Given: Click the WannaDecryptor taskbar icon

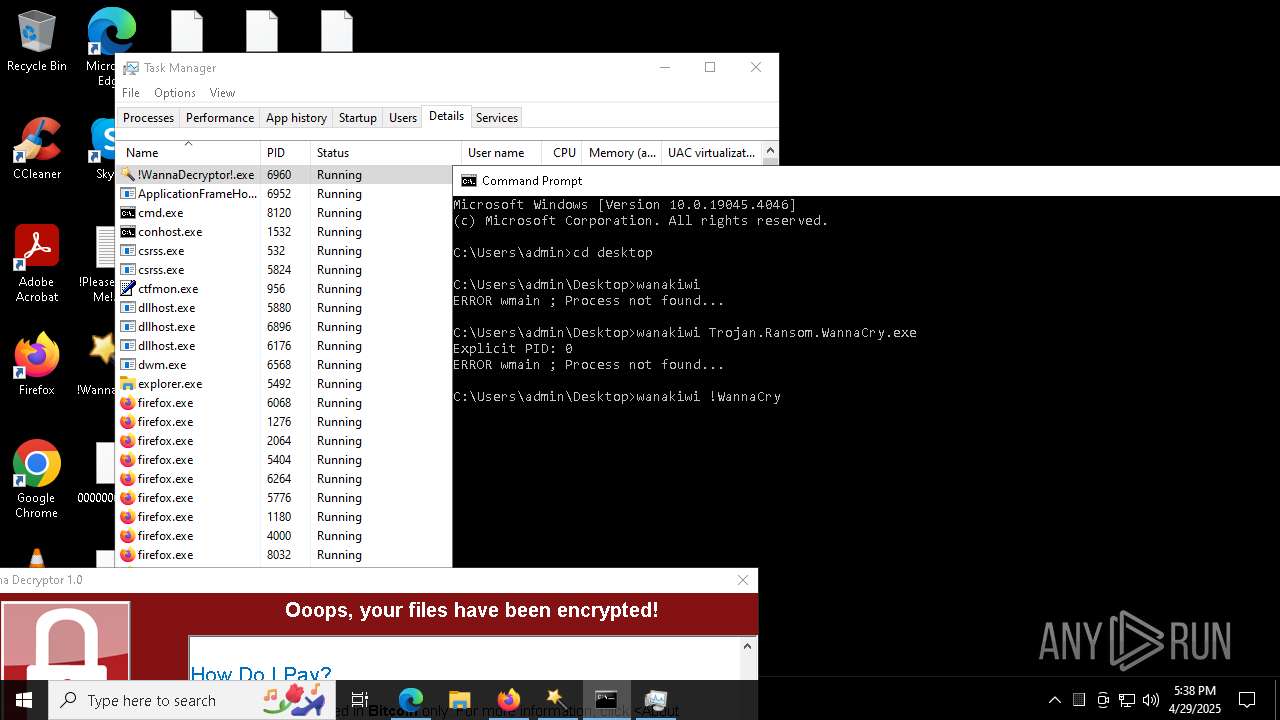Looking at the screenshot, I should coord(557,700).
